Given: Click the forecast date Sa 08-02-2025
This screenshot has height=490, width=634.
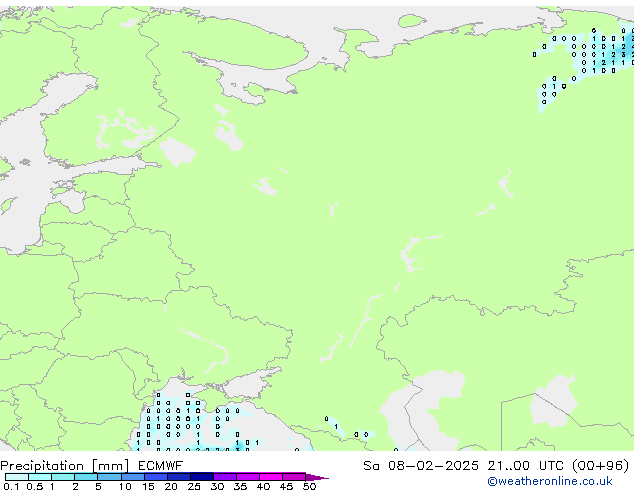Looking at the screenshot, I should click(421, 466).
